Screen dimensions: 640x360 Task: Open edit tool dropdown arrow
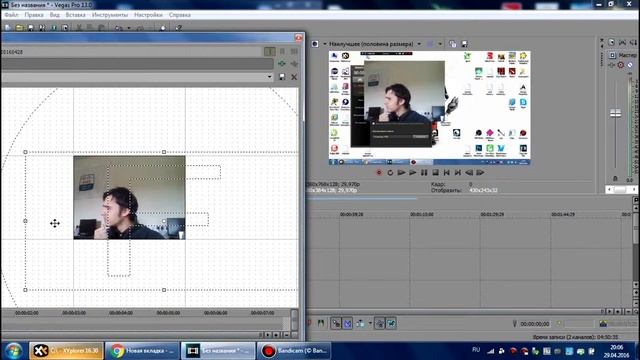tap(370, 324)
